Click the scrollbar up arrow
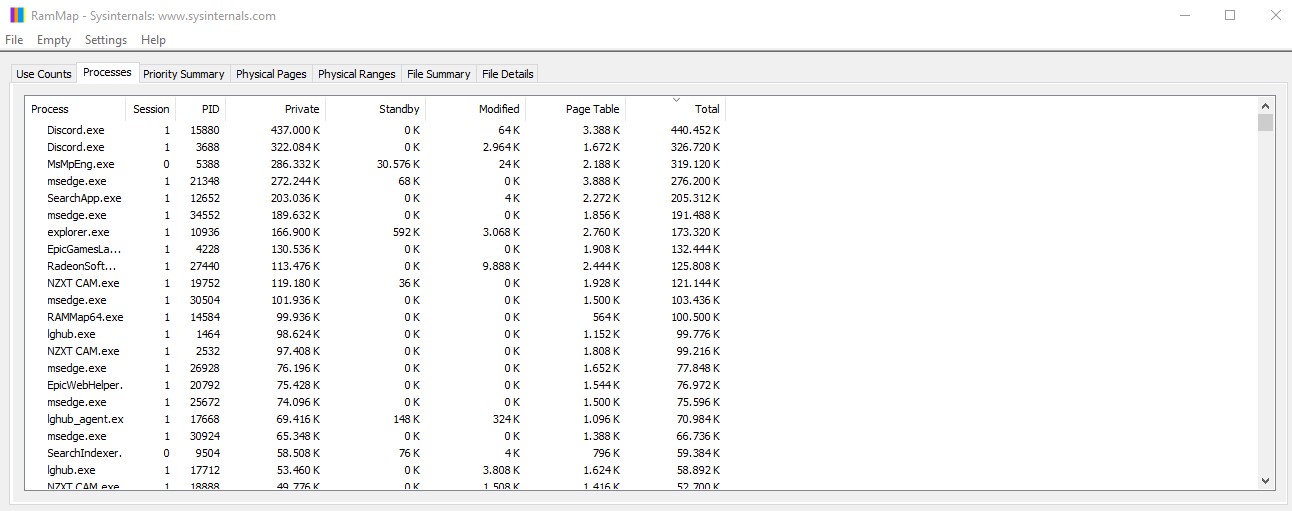The image size is (1292, 511). [x=1265, y=106]
